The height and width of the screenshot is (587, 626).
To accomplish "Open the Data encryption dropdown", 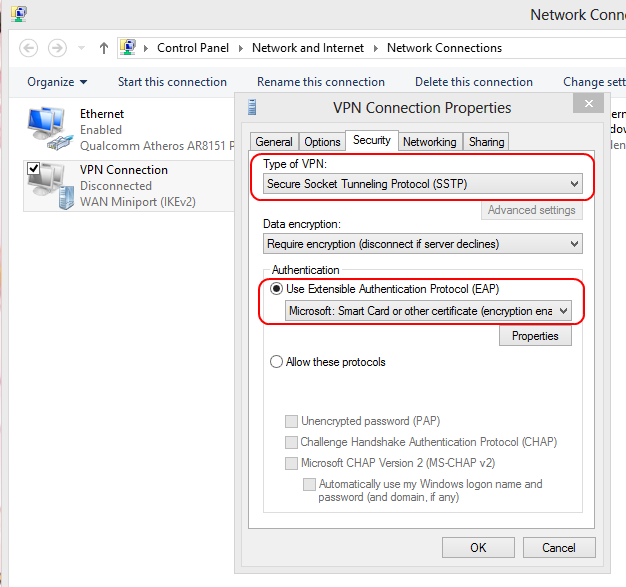I will tap(422, 244).
